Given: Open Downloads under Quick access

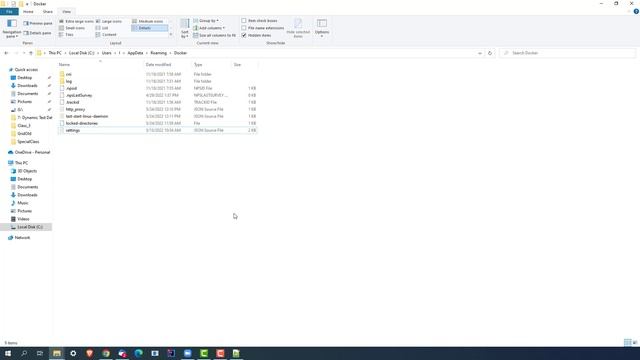Looking at the screenshot, I should (27, 86).
